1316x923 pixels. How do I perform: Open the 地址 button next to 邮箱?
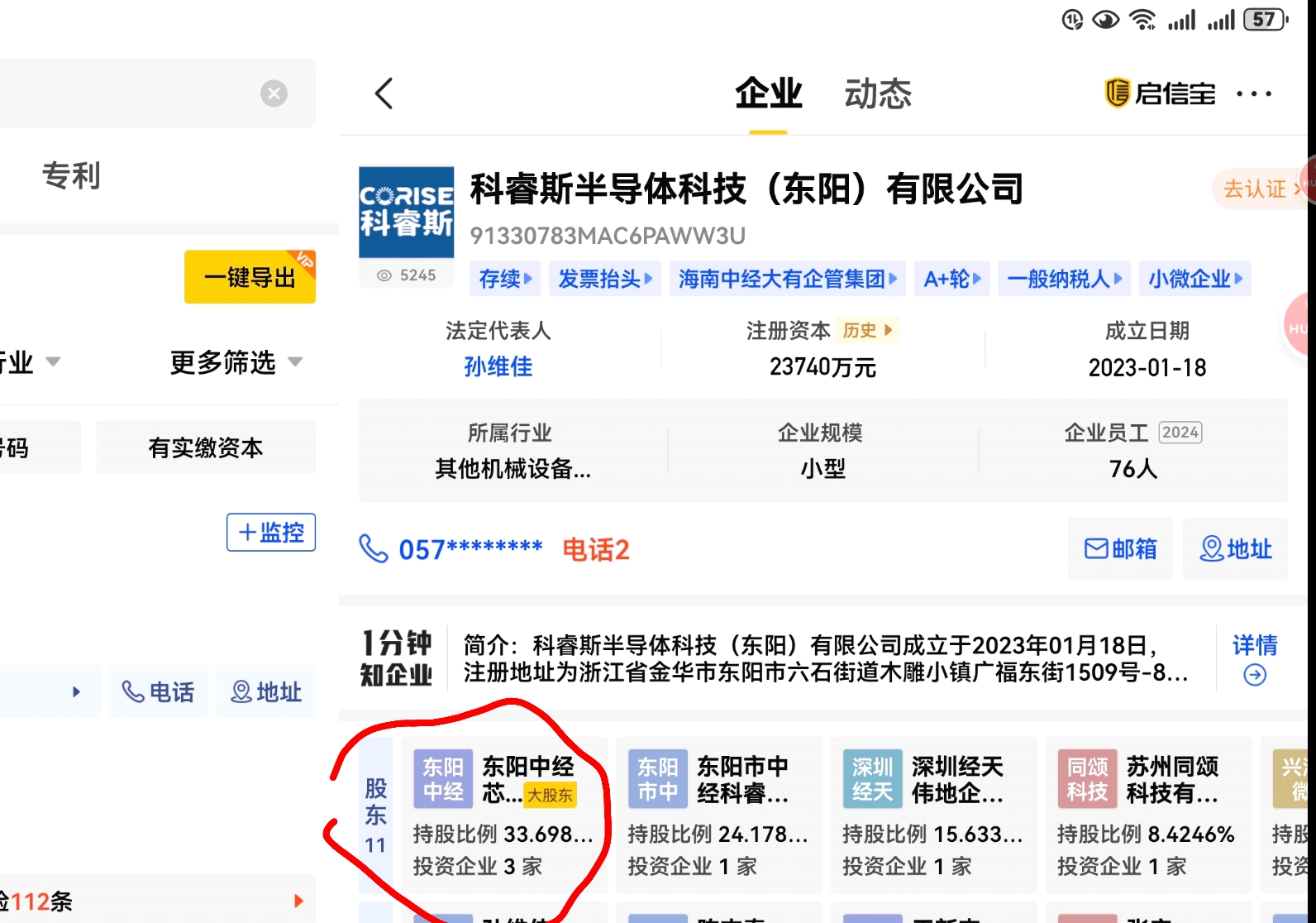point(1235,548)
